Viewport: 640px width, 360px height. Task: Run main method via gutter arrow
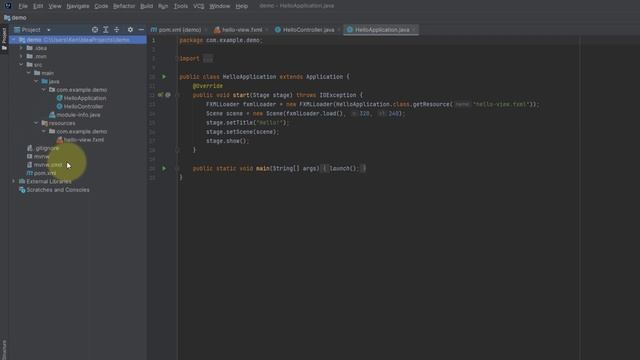click(x=164, y=168)
